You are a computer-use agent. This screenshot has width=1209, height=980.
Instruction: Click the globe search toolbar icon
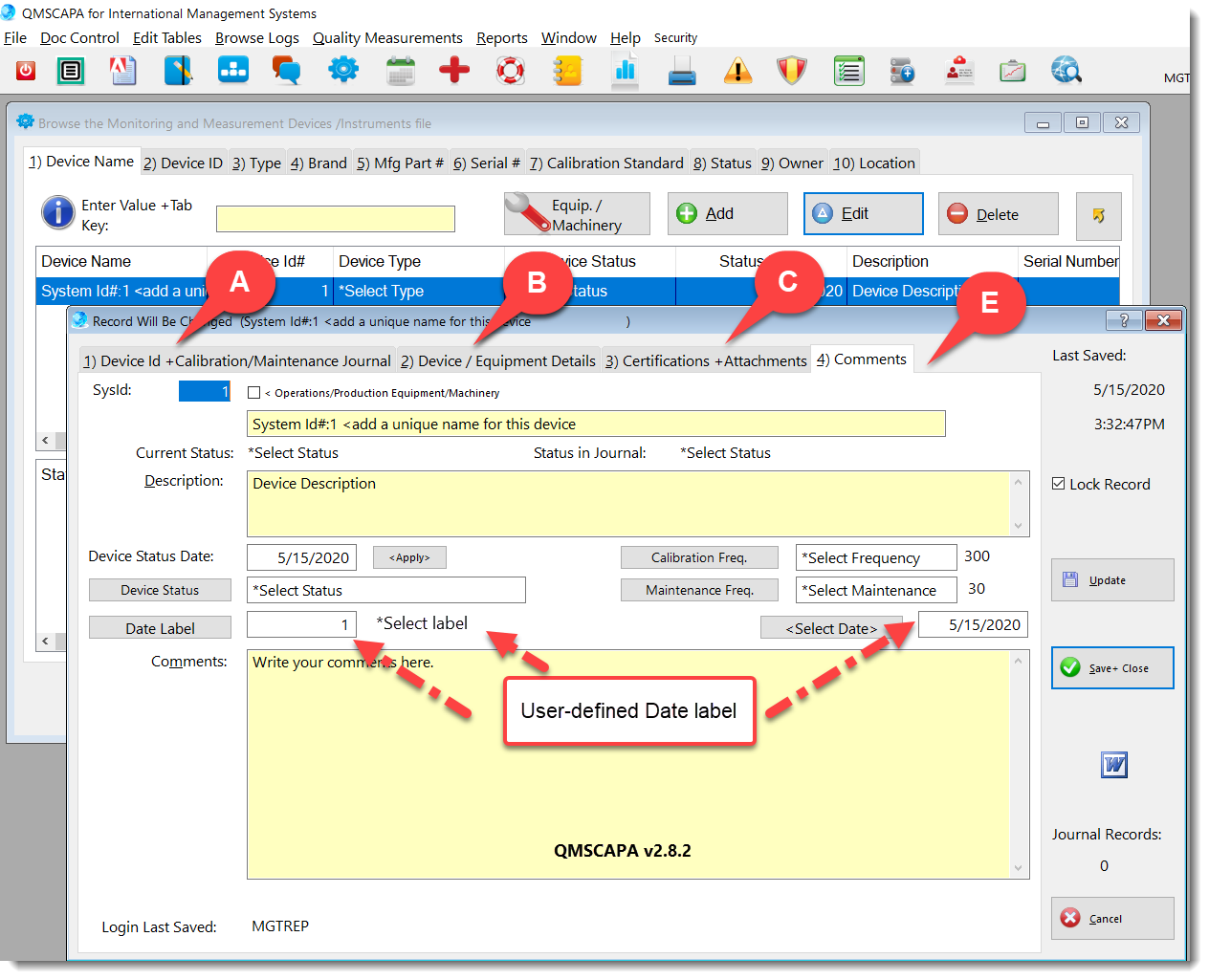[x=1066, y=71]
